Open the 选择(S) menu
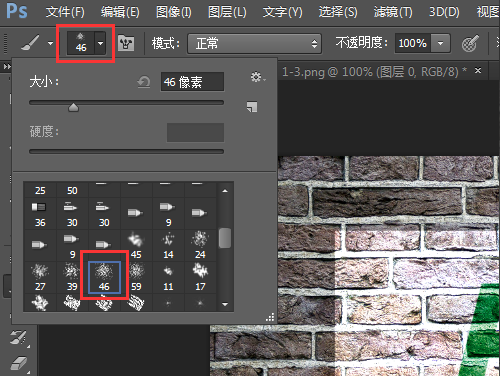This screenshot has height=376, width=500. [338, 12]
